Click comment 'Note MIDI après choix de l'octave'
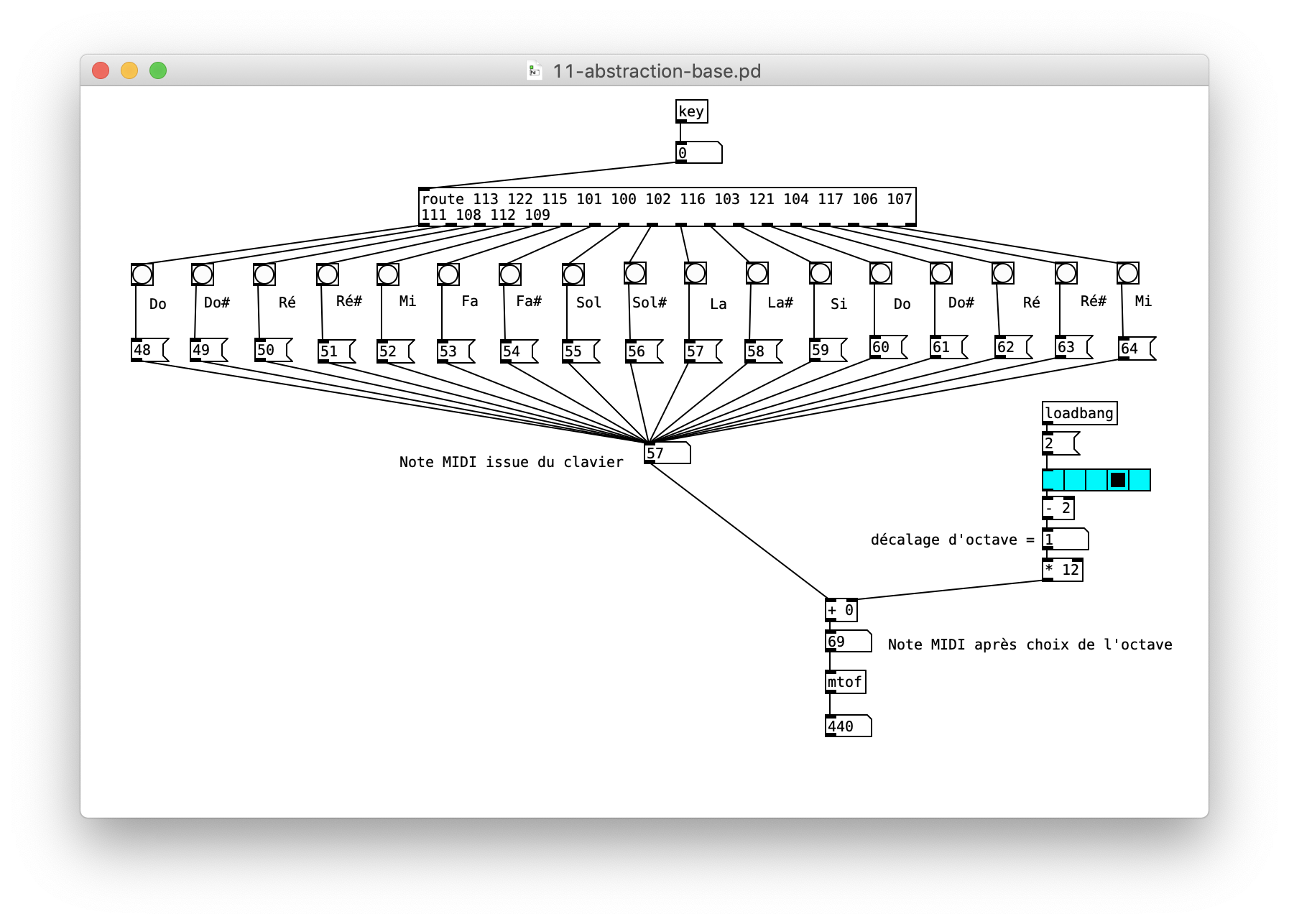Image resolution: width=1289 pixels, height=924 pixels. [1030, 645]
